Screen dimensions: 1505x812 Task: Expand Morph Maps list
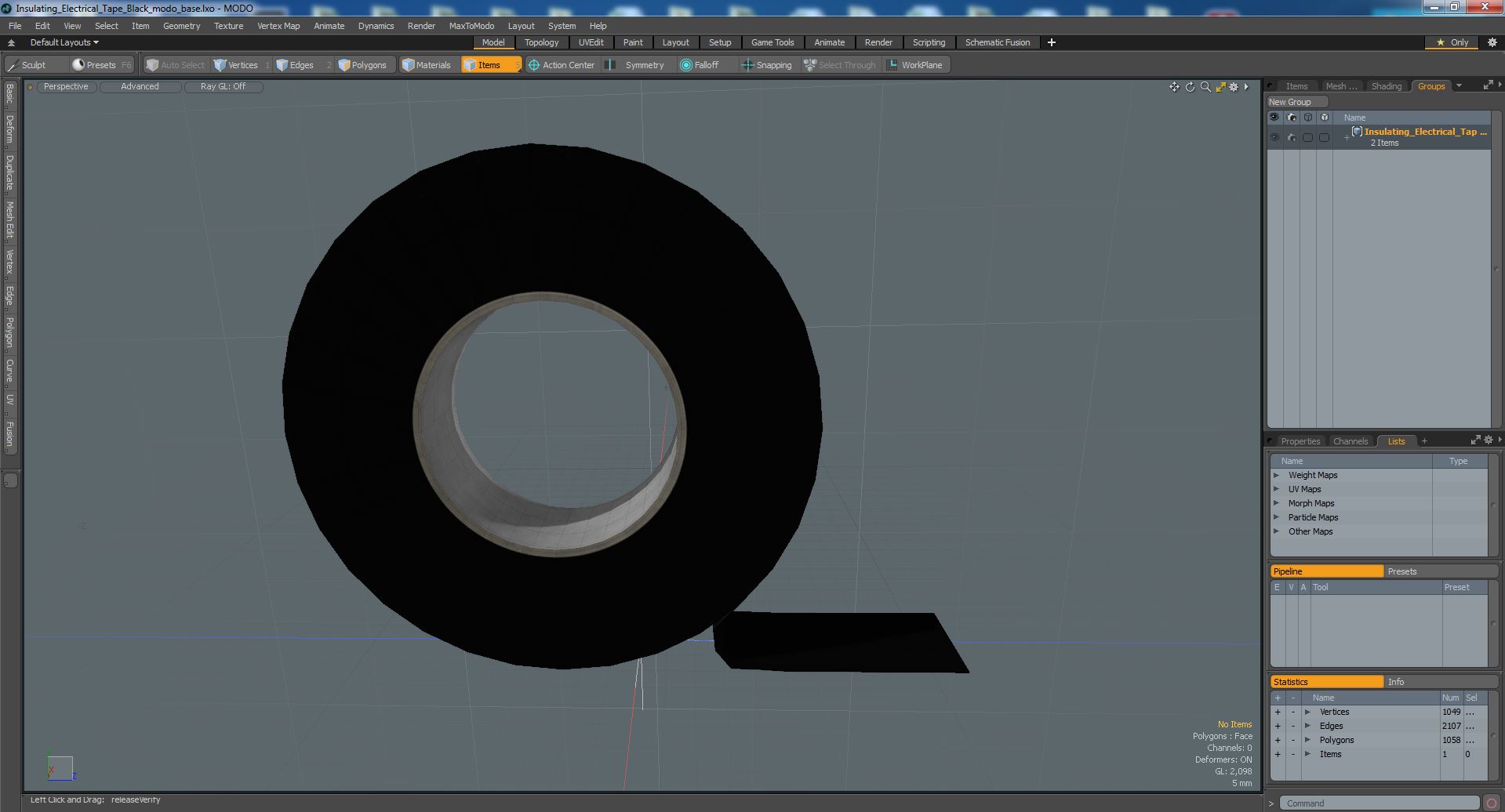(x=1276, y=503)
